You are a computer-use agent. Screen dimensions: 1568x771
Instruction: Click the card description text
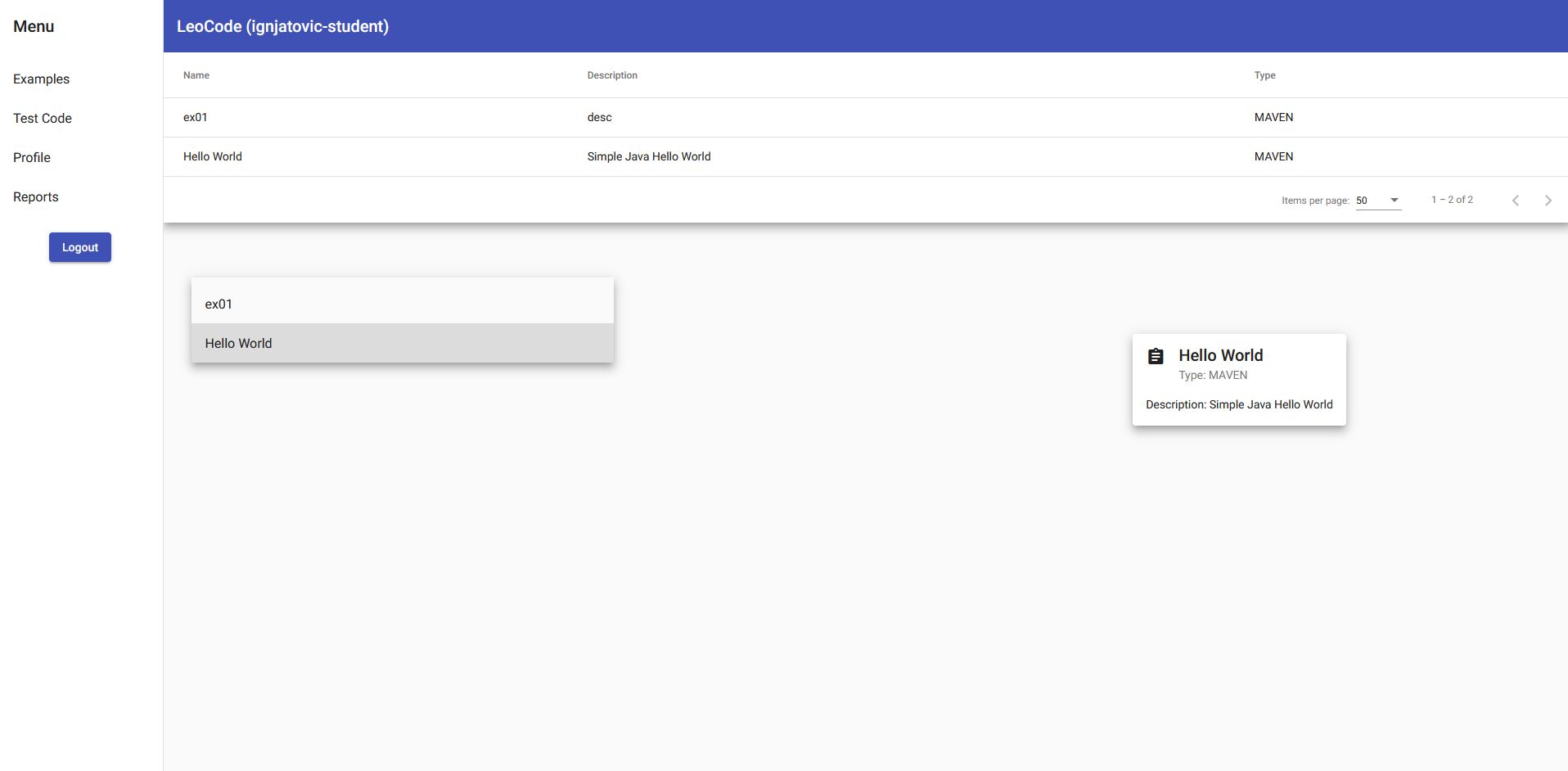click(x=1239, y=404)
